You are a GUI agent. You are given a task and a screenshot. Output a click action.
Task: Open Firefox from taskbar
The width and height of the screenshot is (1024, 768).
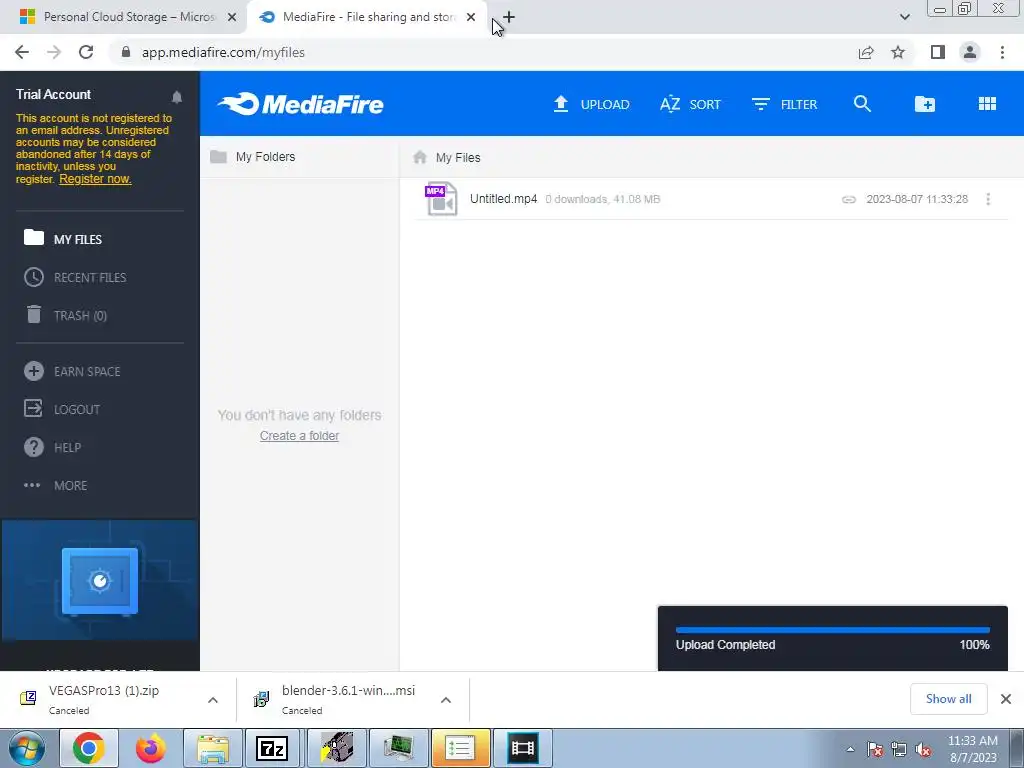coord(150,748)
